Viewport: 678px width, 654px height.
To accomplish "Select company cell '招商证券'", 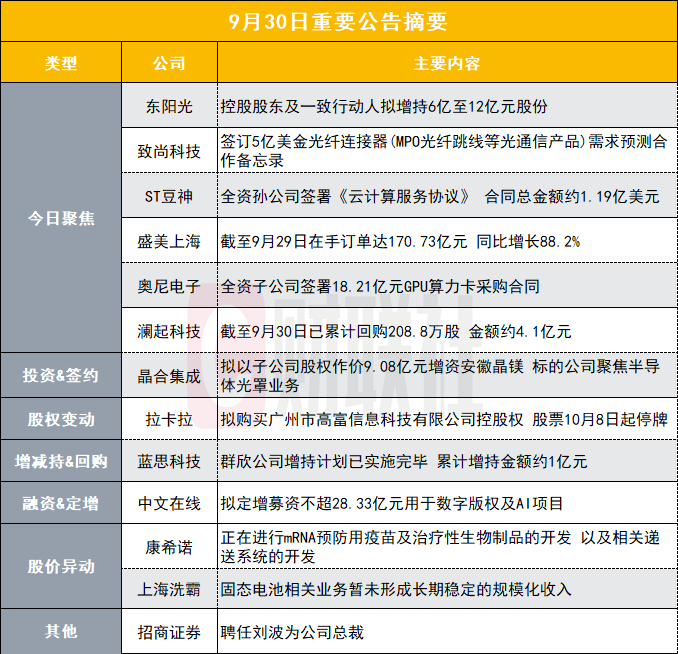I will (x=169, y=632).
